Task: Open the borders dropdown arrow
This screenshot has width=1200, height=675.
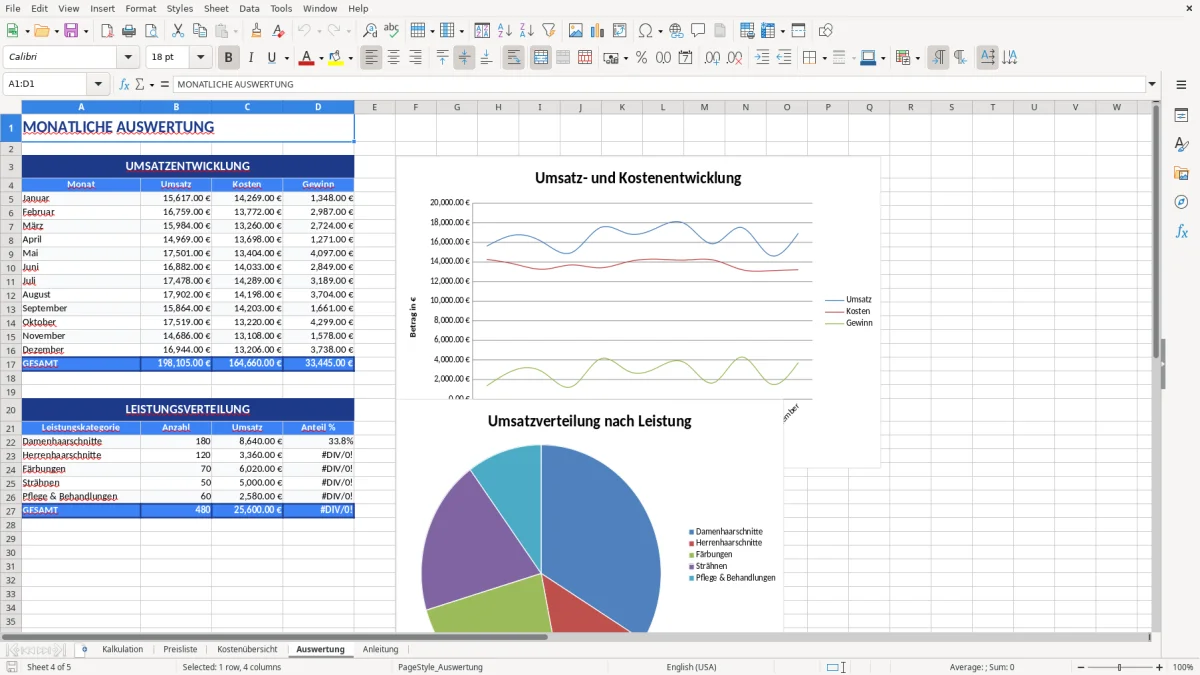Action: 824,57
